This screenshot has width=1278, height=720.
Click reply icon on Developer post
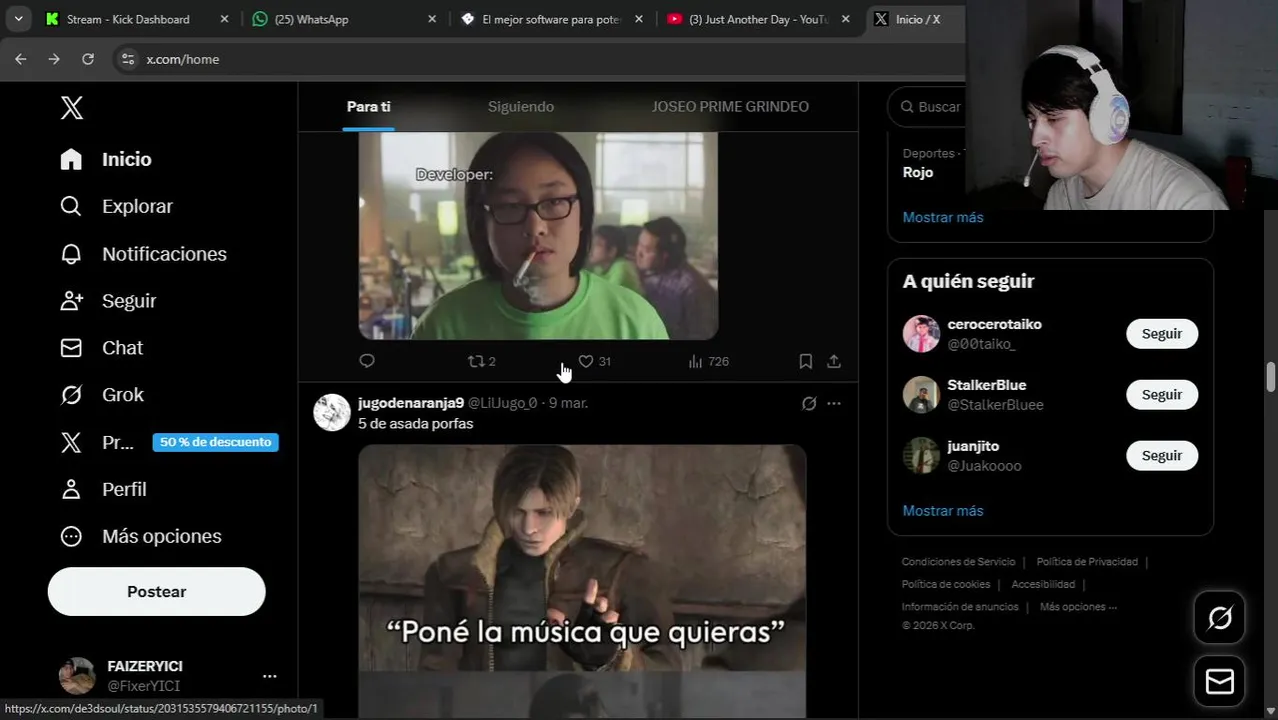[367, 361]
